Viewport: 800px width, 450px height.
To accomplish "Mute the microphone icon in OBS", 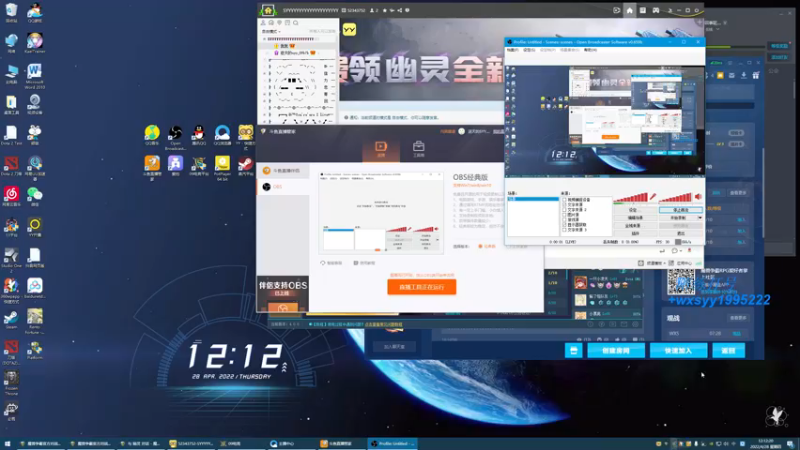I will click(653, 196).
